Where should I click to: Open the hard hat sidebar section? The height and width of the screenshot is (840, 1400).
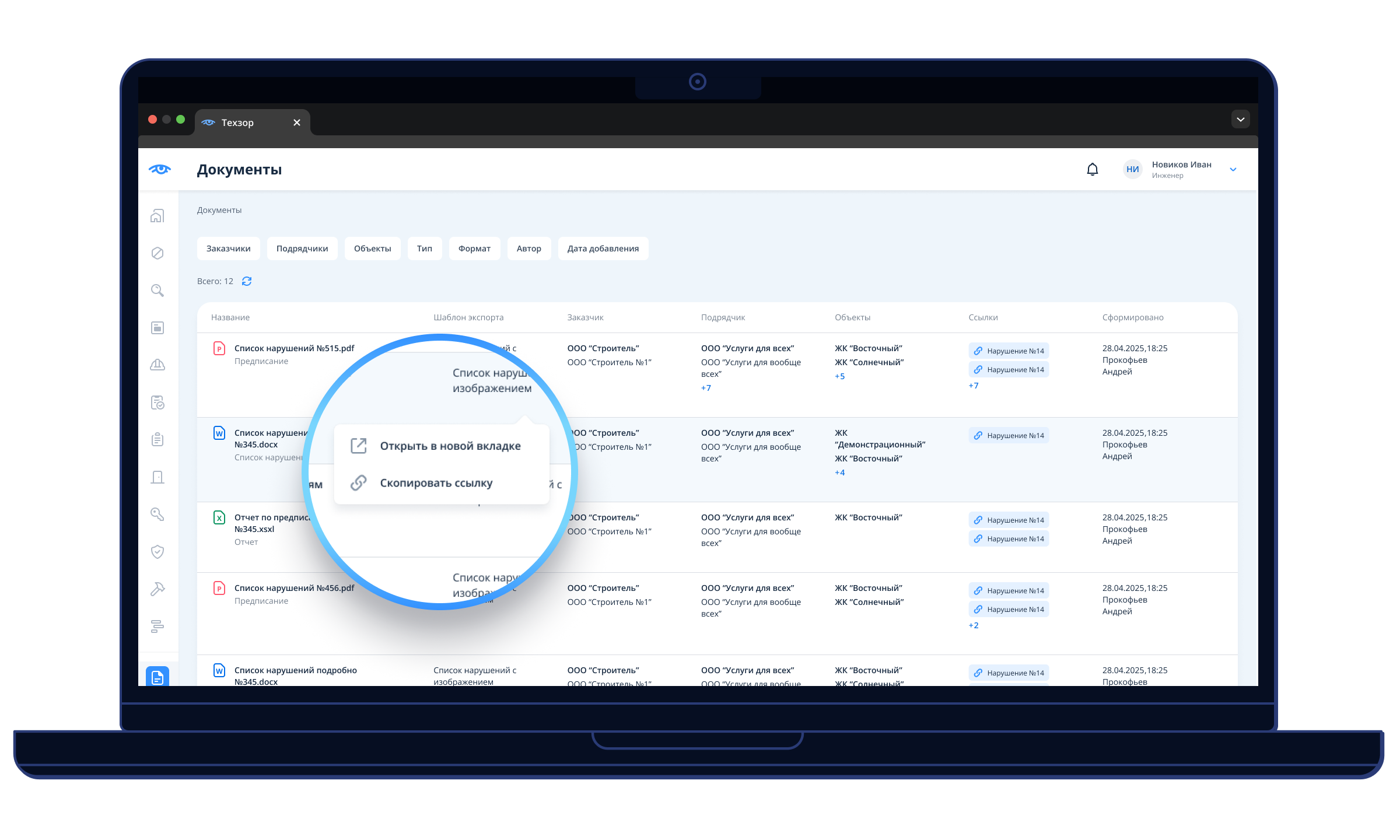157,365
